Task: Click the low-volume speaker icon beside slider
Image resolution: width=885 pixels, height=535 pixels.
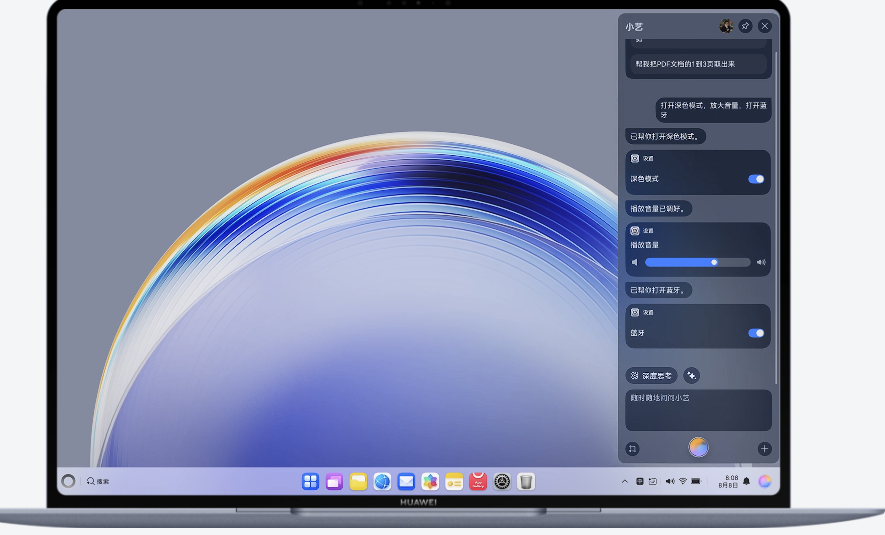Action: pyautogui.click(x=634, y=262)
